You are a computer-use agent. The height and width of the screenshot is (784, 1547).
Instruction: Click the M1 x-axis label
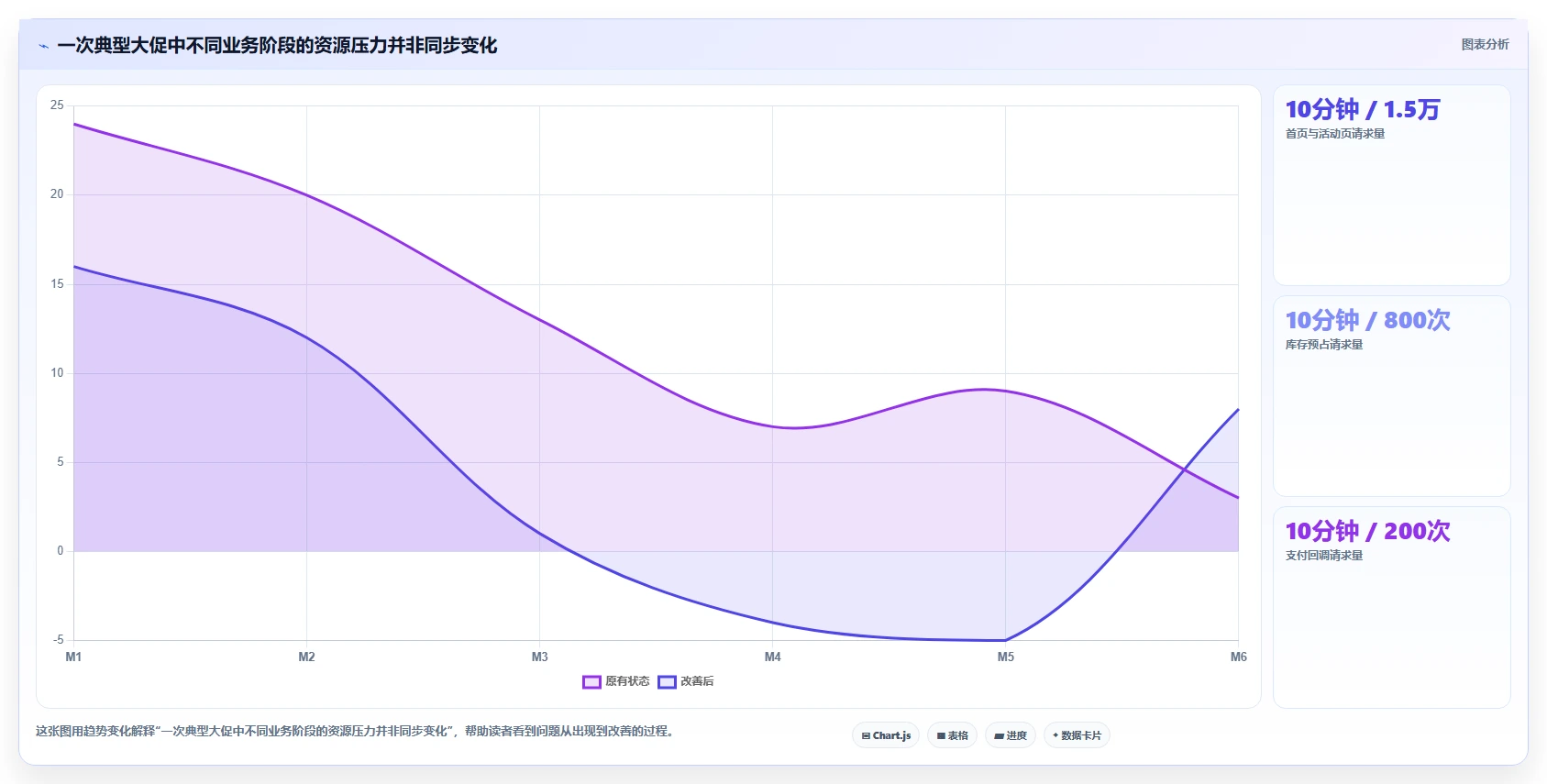(x=73, y=657)
